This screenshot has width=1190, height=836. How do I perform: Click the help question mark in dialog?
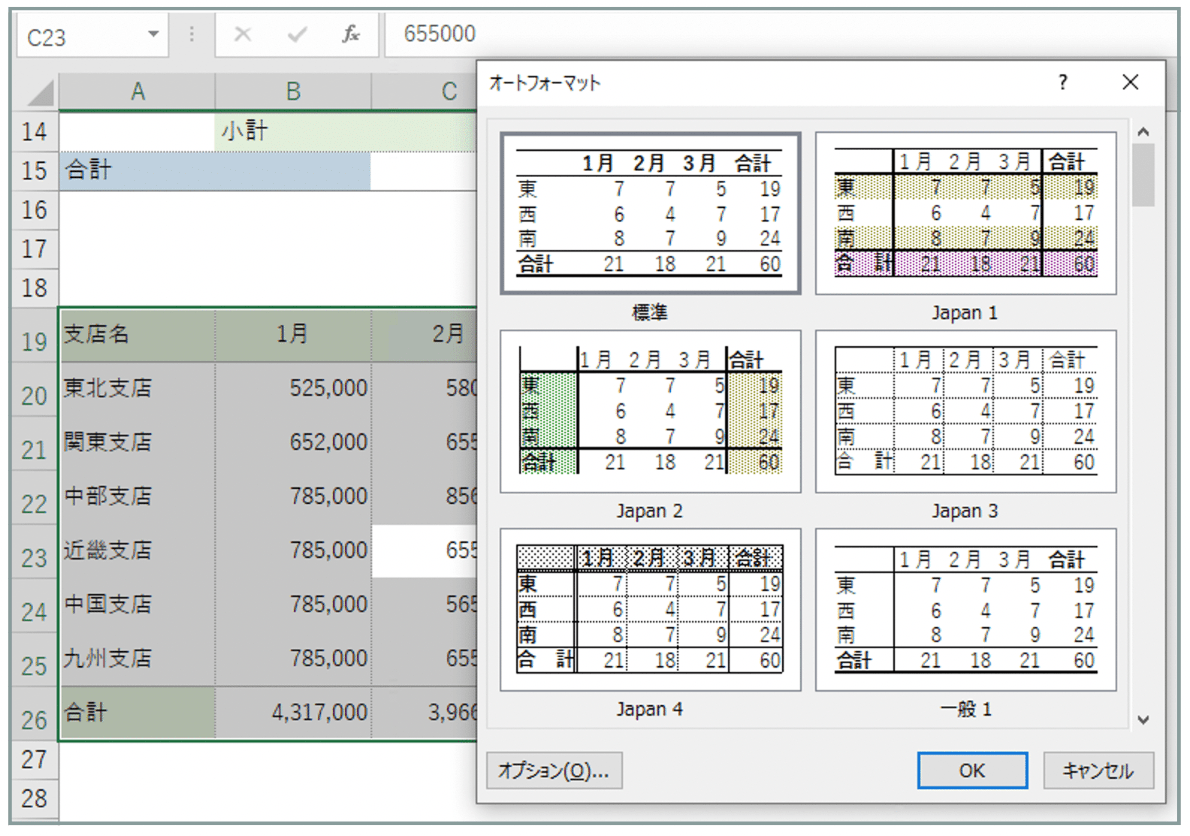1062,83
